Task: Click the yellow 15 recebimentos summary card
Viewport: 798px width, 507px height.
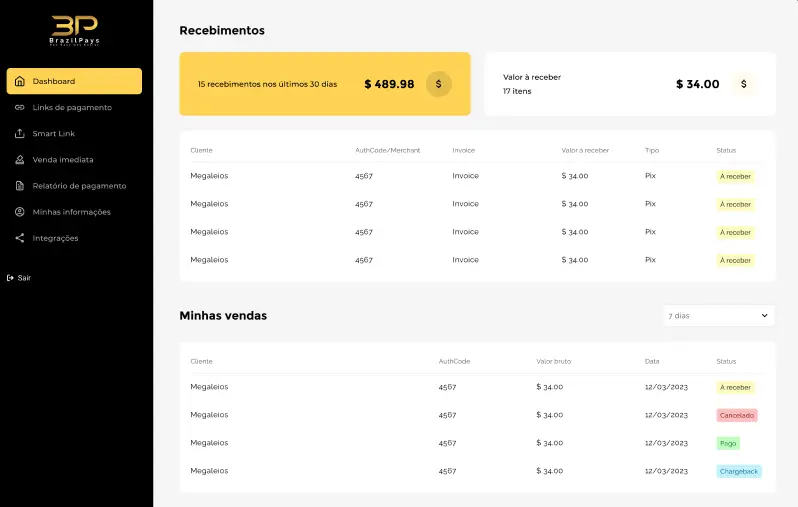Action: pos(325,84)
